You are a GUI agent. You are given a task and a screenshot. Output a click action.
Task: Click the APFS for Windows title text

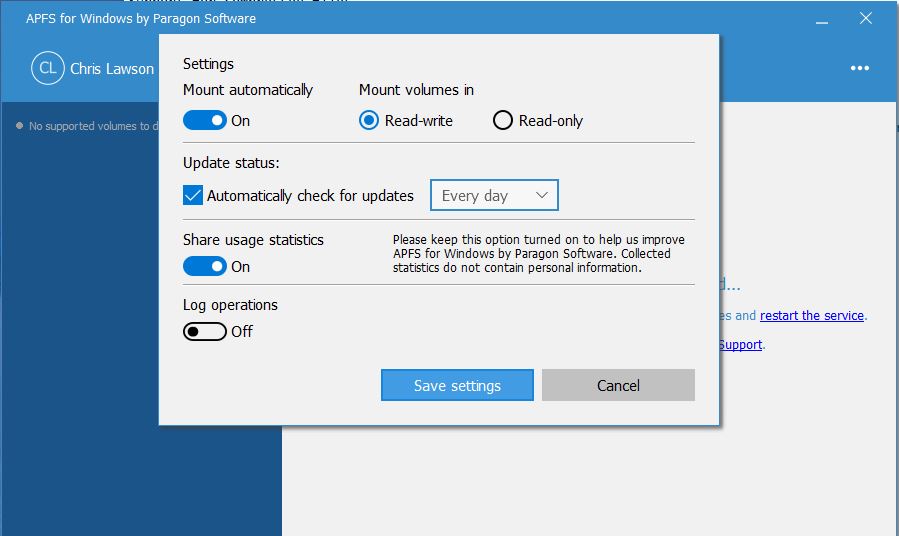tap(141, 18)
